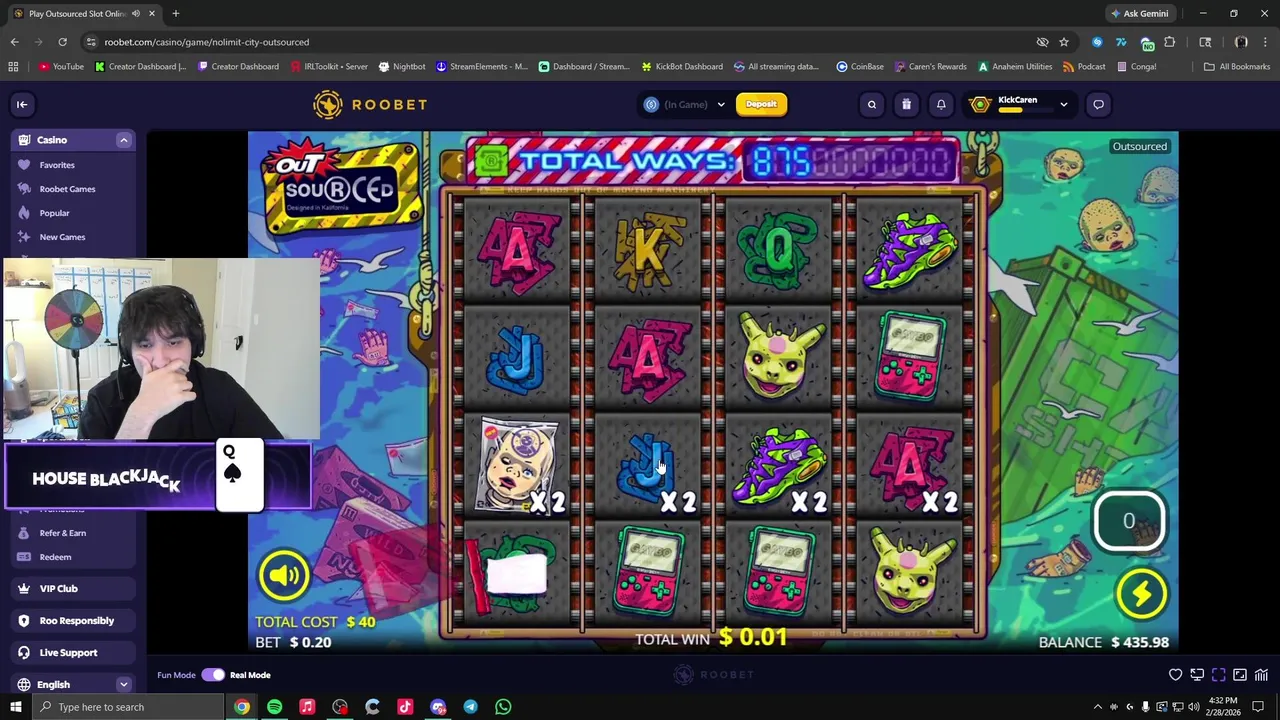Mute the slot game sound speaker
Image resolution: width=1280 pixels, height=720 pixels.
(284, 574)
